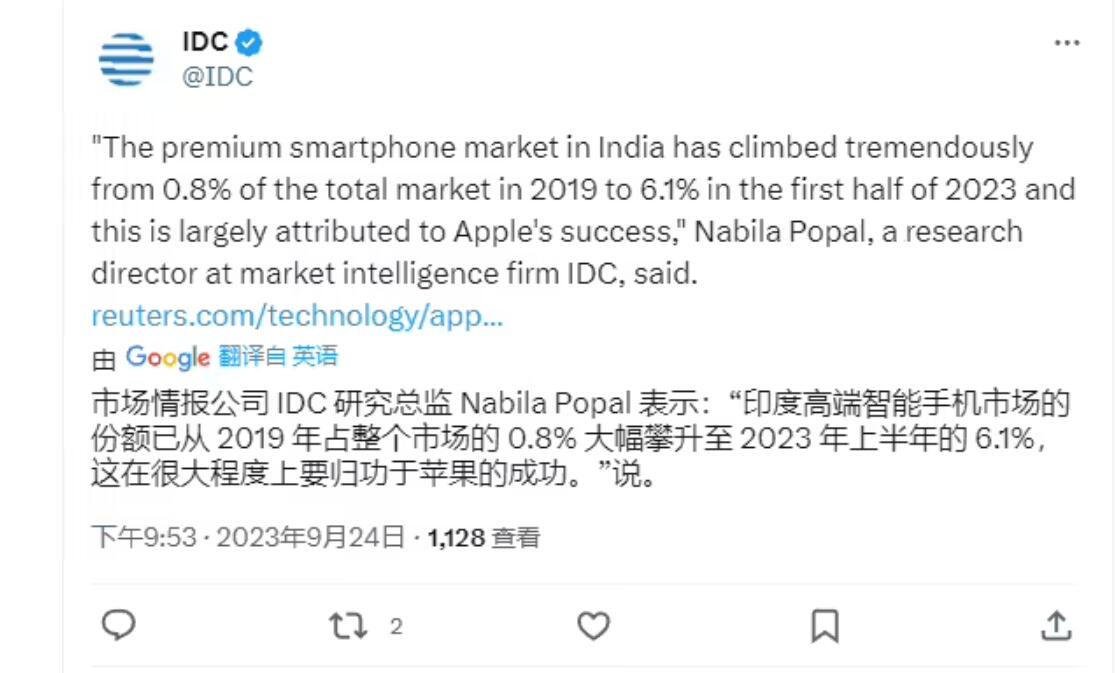Reply to the IDC tweet
The width and height of the screenshot is (1115, 673).
[119, 626]
